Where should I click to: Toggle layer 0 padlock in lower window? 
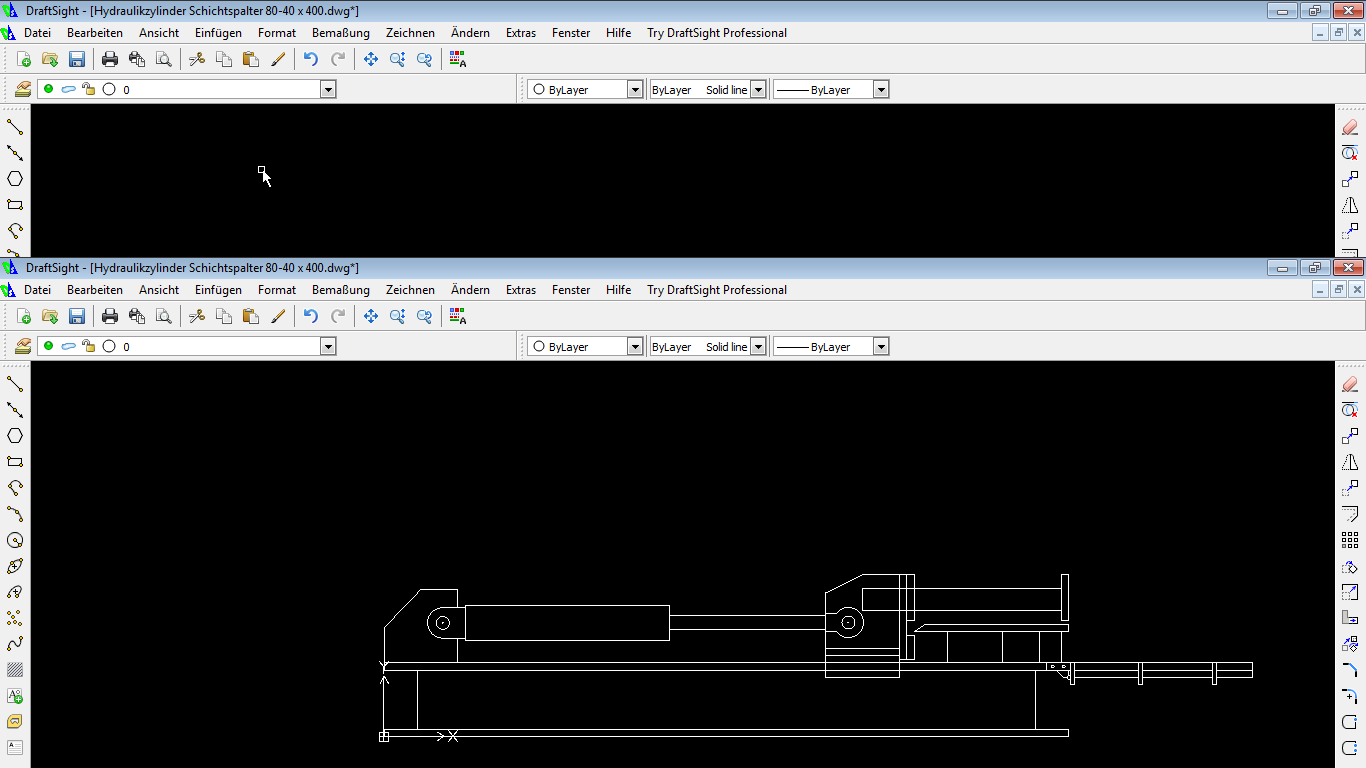coord(88,346)
